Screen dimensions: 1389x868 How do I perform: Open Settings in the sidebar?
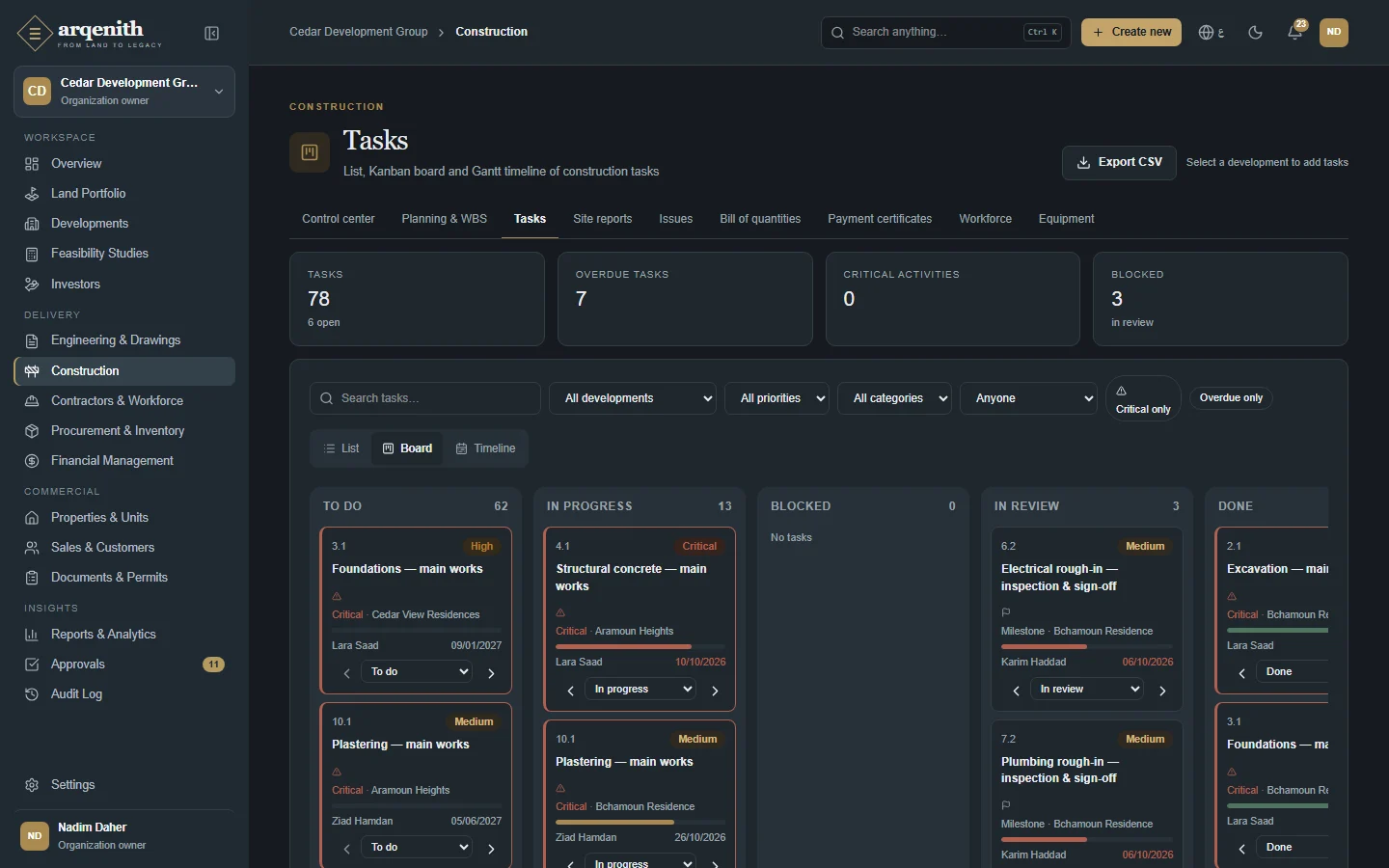pyautogui.click(x=124, y=785)
